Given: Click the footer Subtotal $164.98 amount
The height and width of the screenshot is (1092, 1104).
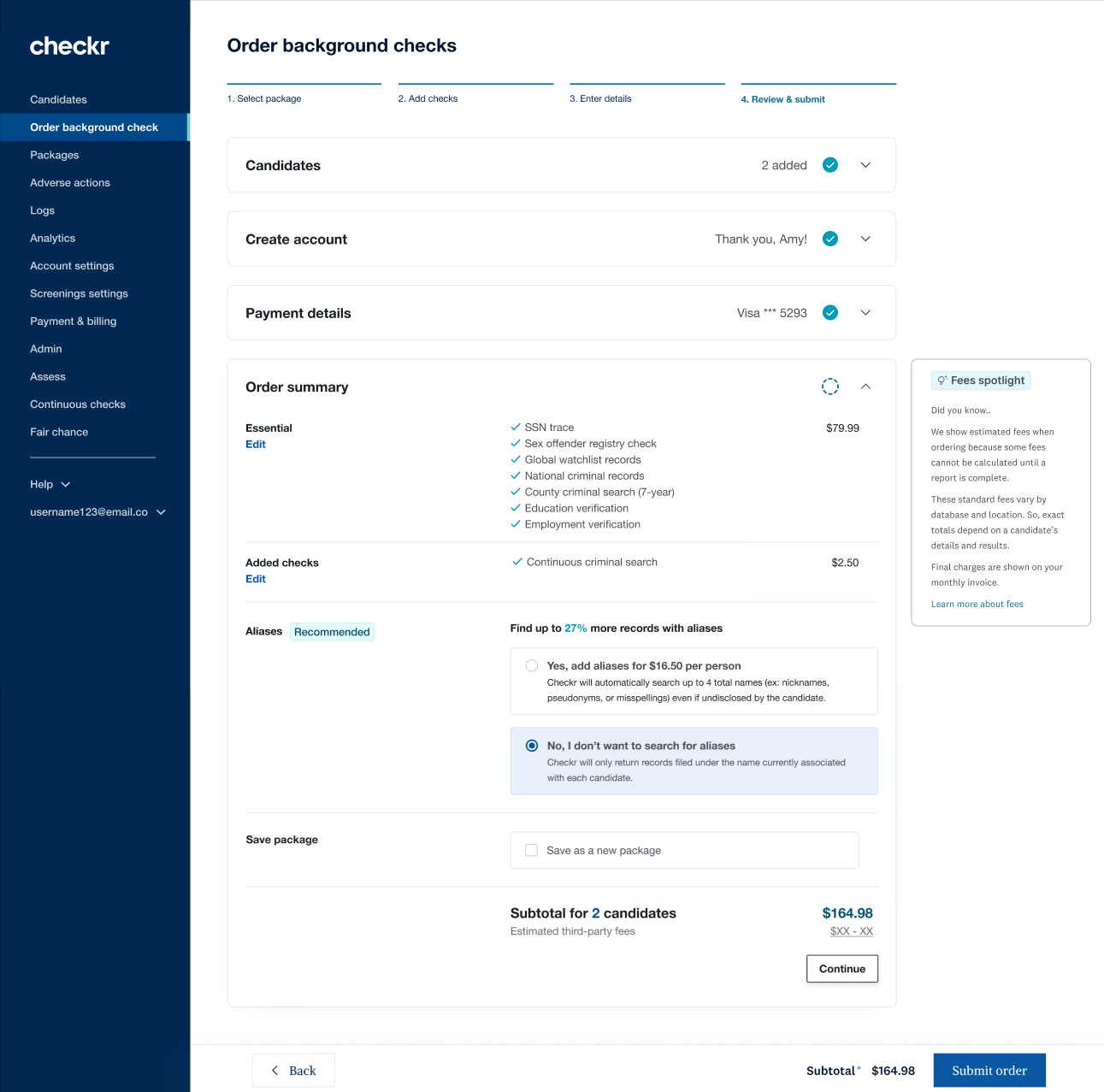Looking at the screenshot, I should pyautogui.click(x=893, y=1071).
